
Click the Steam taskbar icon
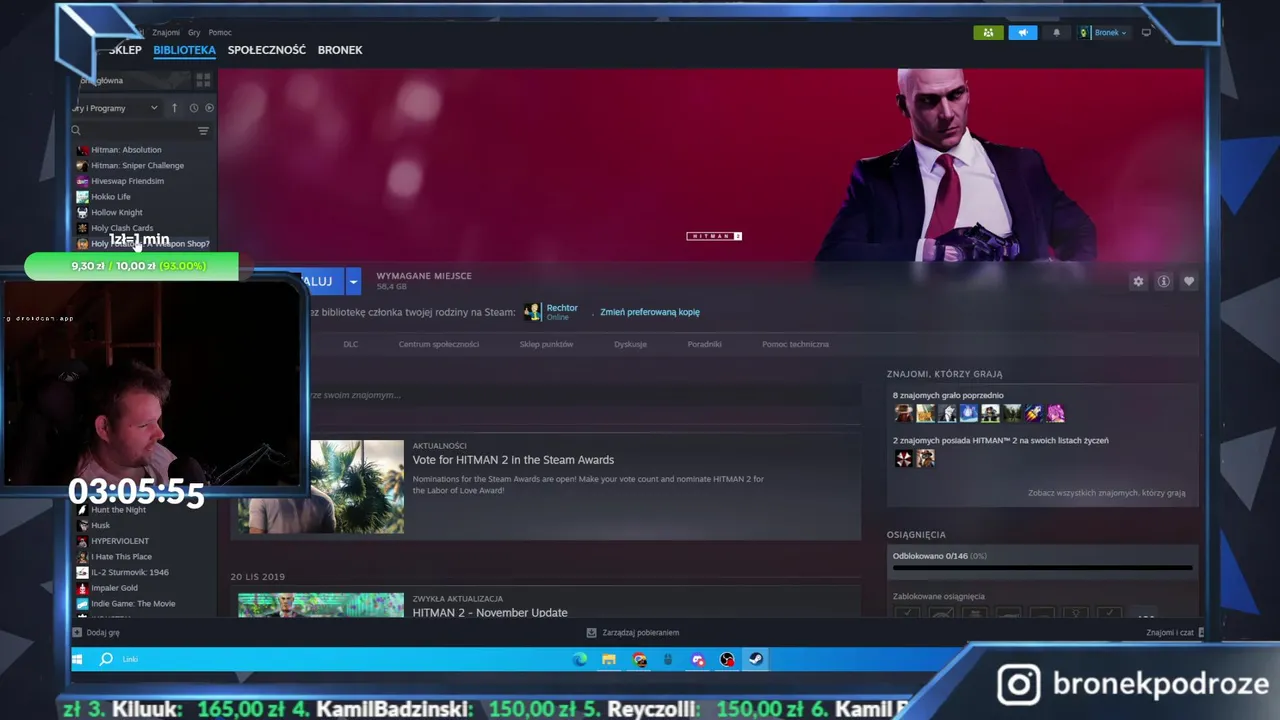click(756, 659)
